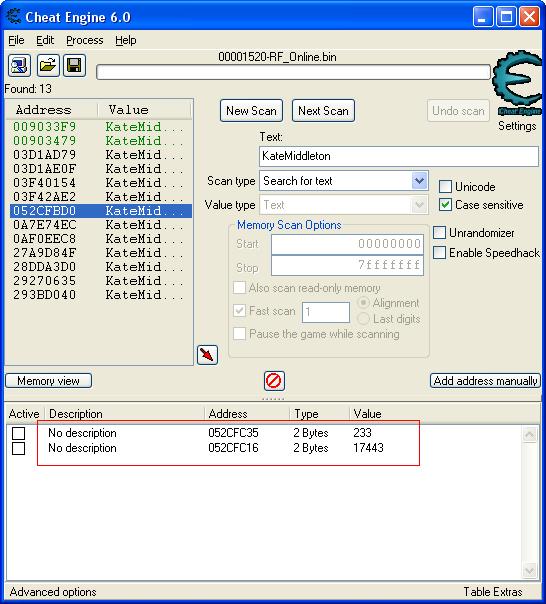The image size is (546, 604).
Task: Tick Enable Speedhack
Action: coord(439,253)
